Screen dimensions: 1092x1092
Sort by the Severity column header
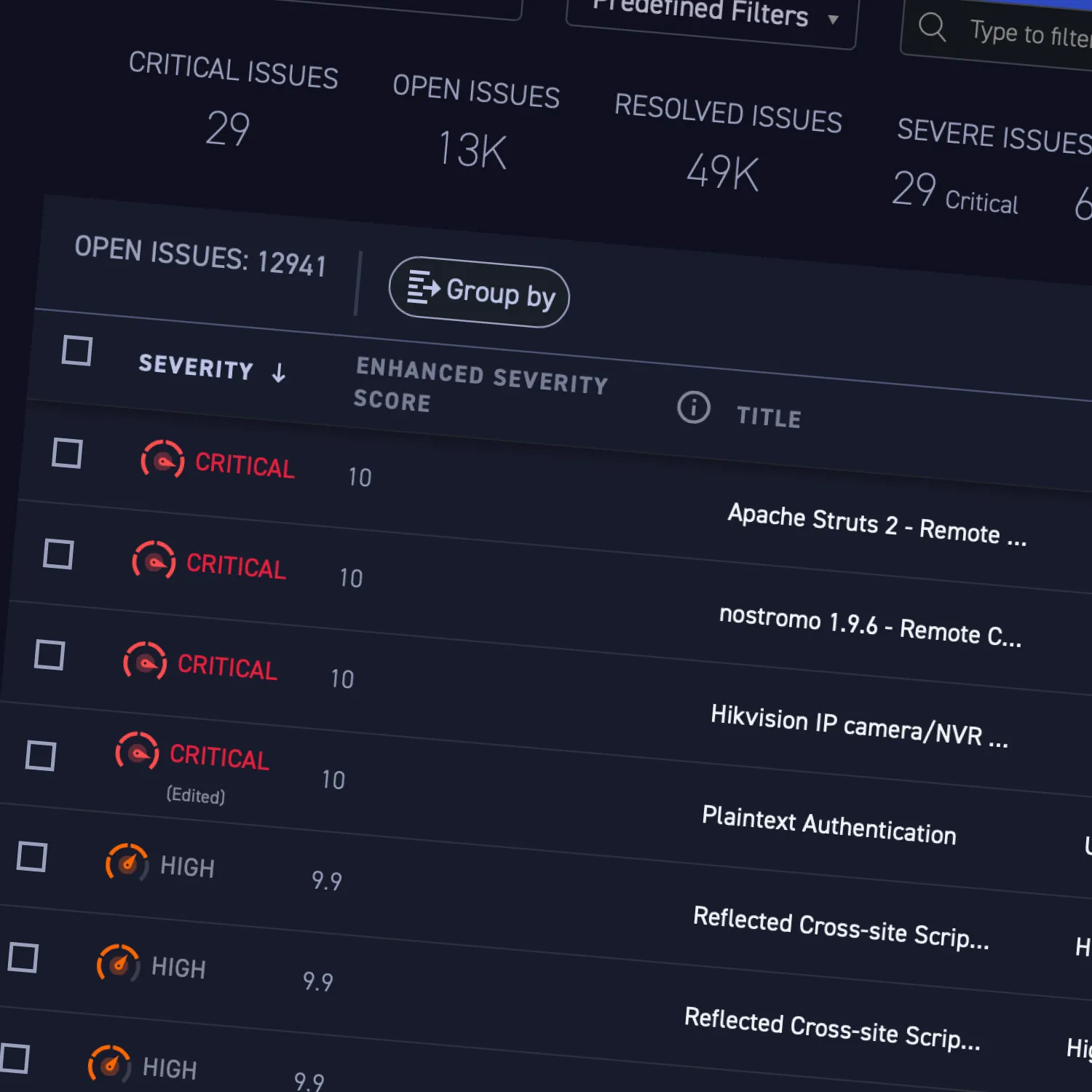(195, 367)
